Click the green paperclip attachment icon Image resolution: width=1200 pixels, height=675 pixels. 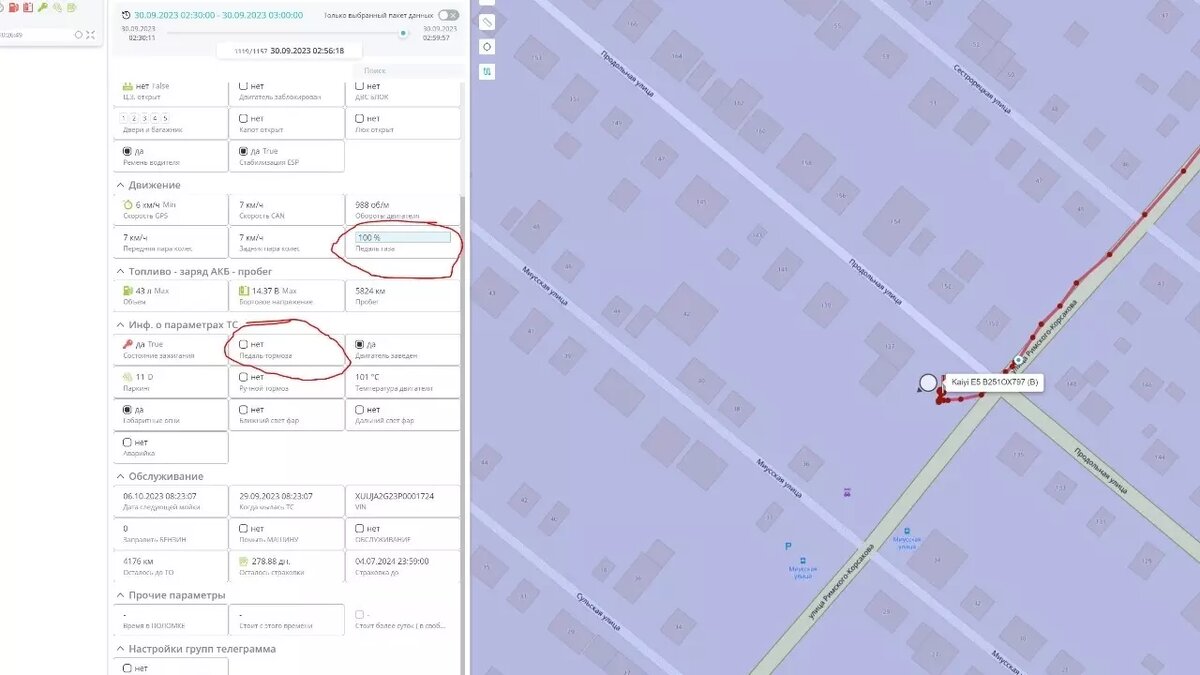point(58,7)
